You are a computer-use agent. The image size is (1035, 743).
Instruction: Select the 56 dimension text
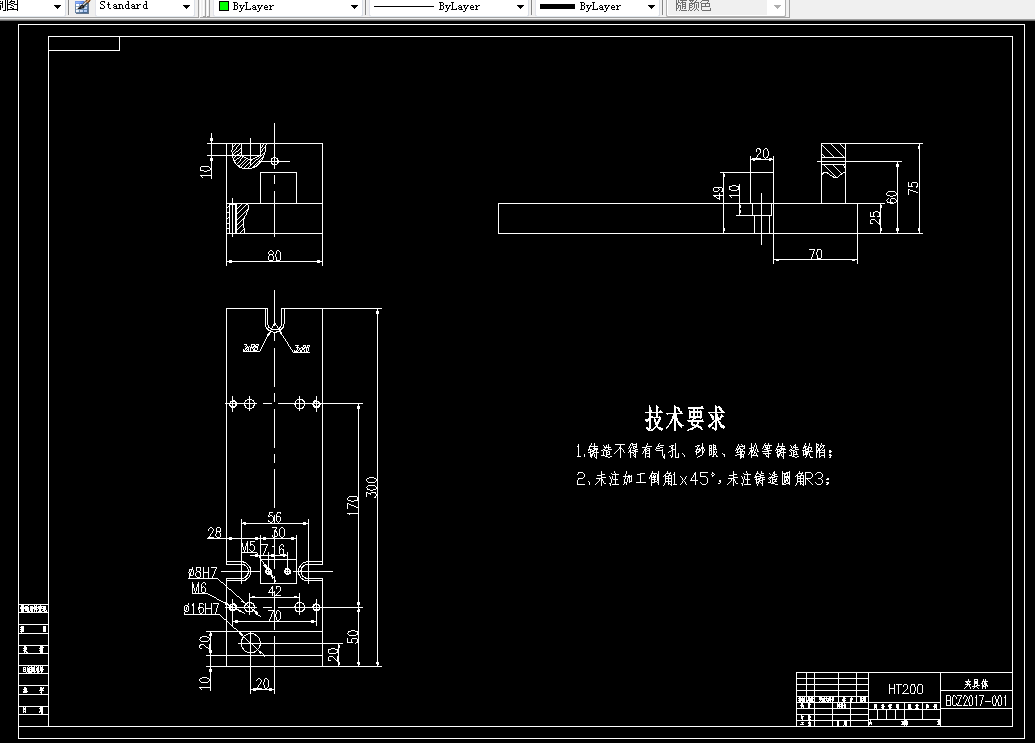(274, 517)
